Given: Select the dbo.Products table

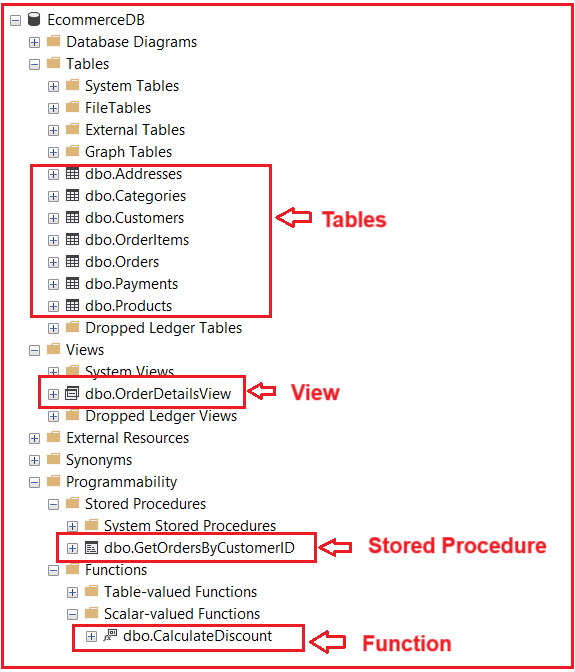Looking at the screenshot, I should click(129, 306).
